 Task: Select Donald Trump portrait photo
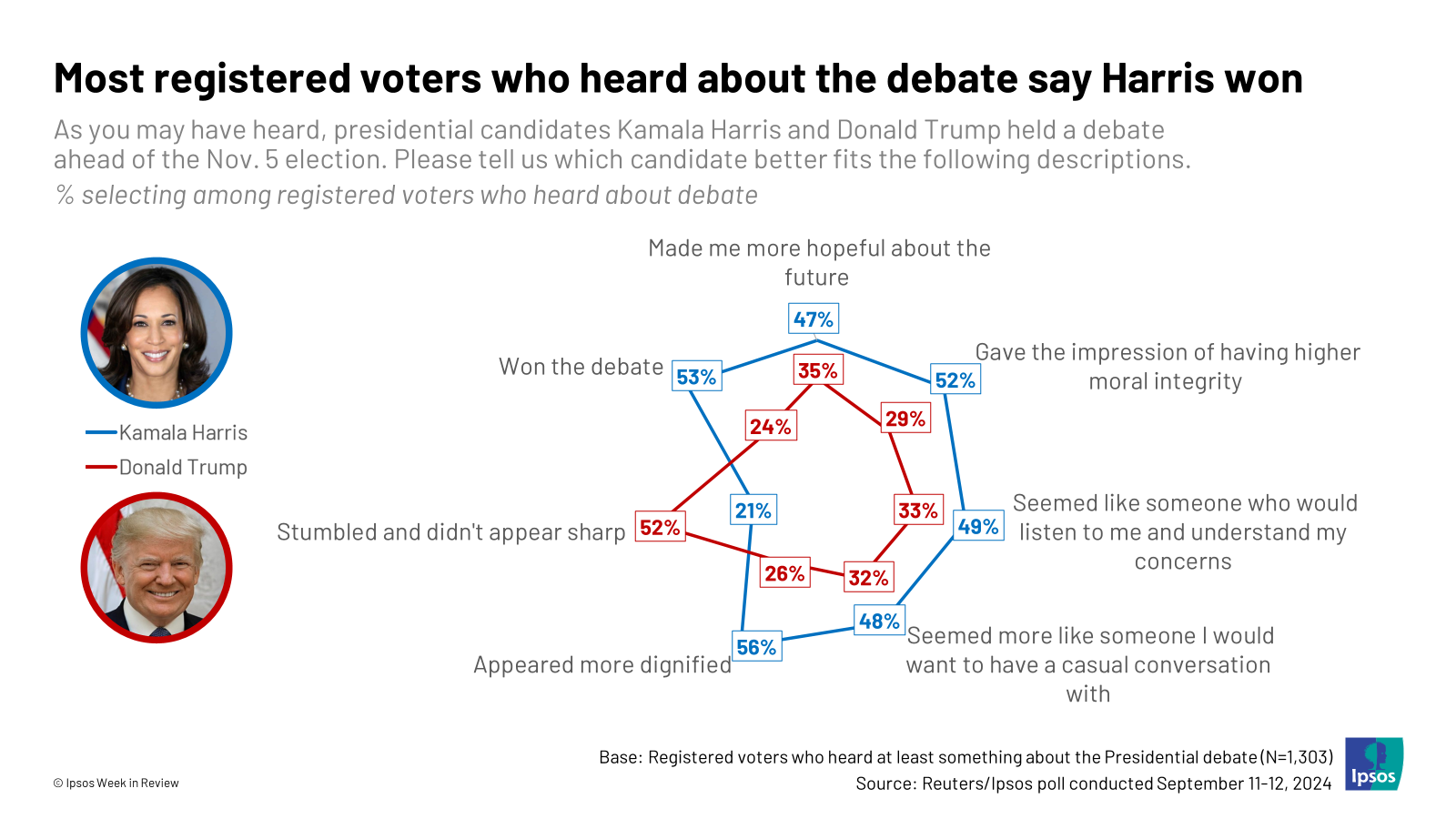point(157,568)
